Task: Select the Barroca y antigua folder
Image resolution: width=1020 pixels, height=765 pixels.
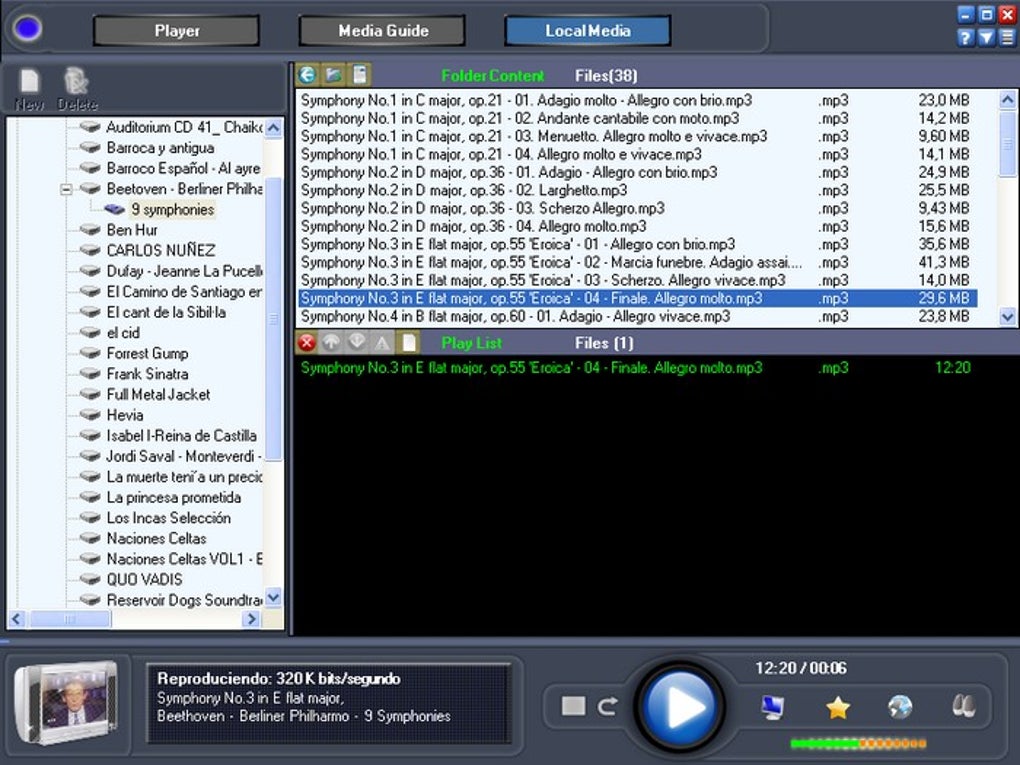Action: (160, 148)
